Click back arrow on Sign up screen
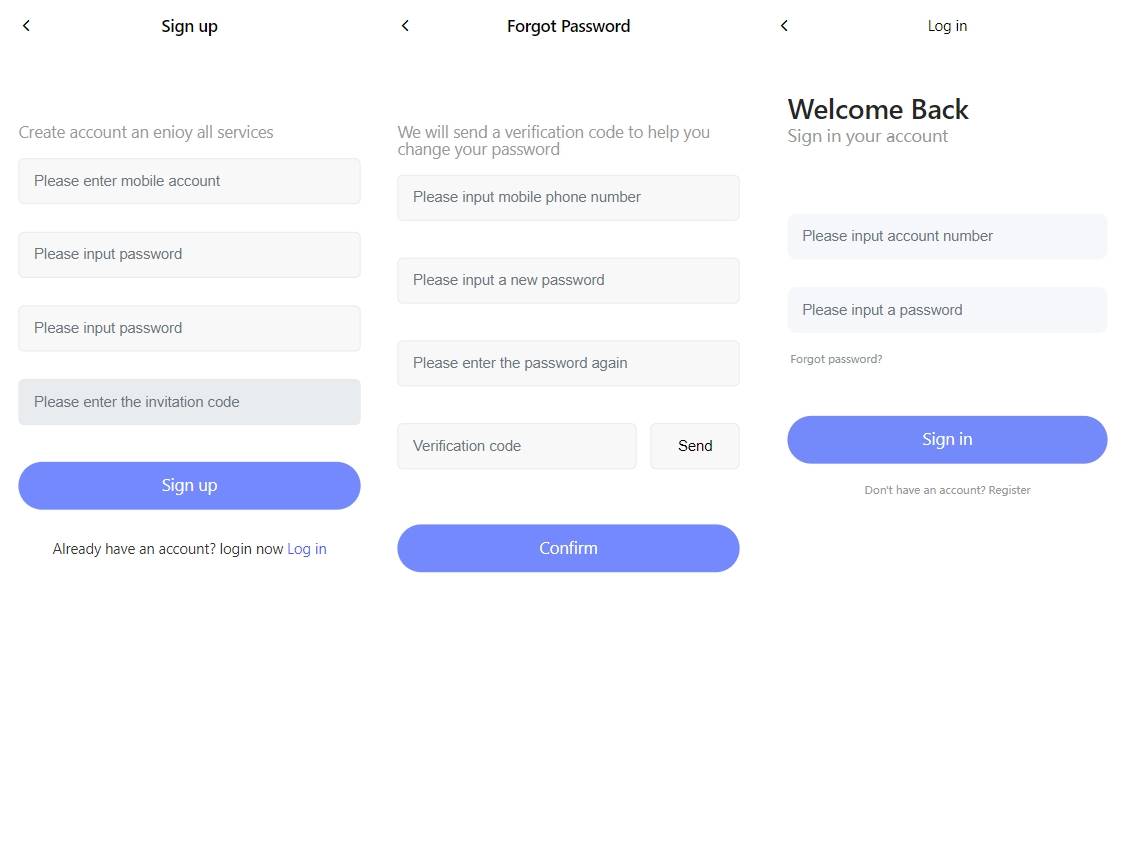Viewport: 1137px width, 842px height. click(x=26, y=26)
